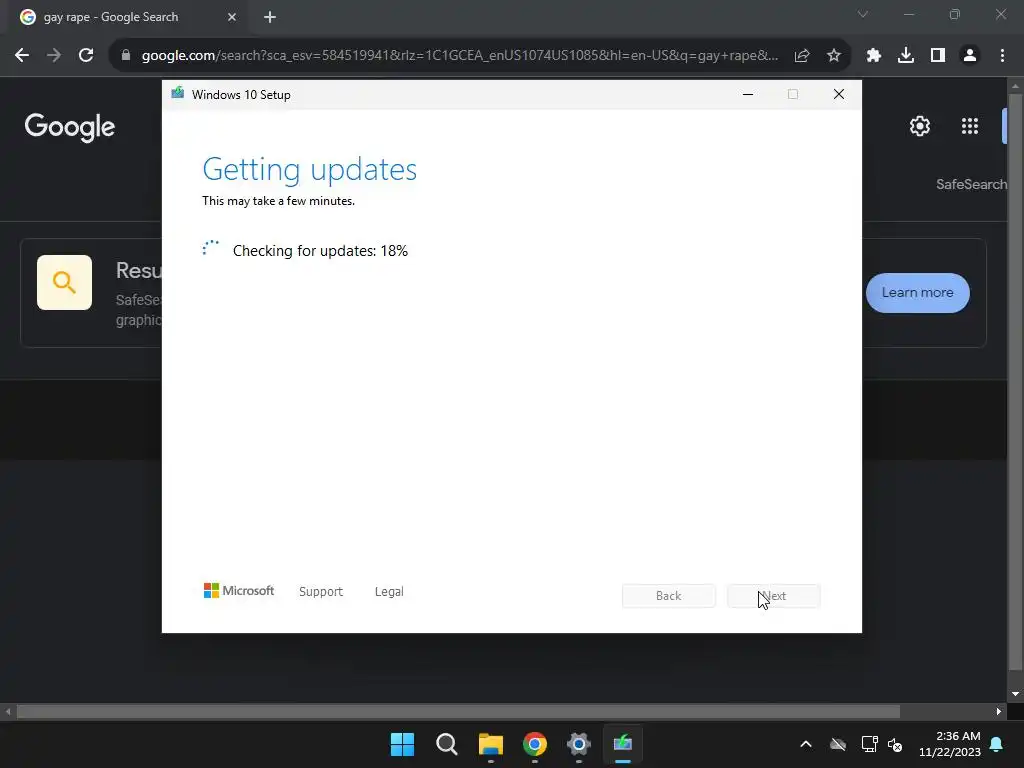Open Google apps grid

[970, 126]
